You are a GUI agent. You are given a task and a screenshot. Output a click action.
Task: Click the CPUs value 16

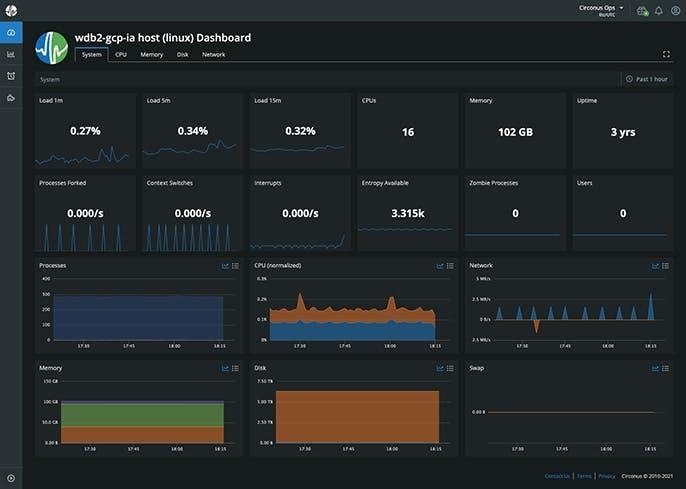coord(408,132)
